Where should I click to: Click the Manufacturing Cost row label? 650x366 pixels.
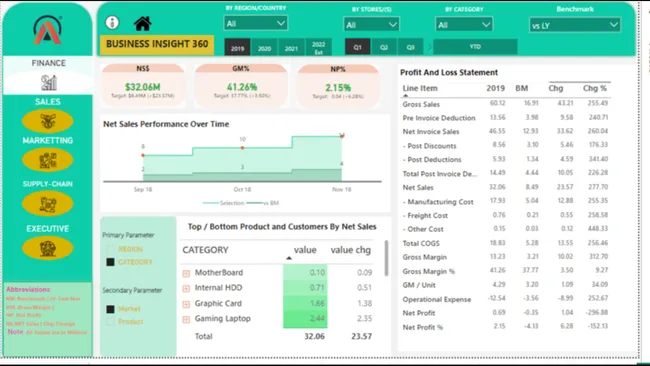click(x=438, y=202)
